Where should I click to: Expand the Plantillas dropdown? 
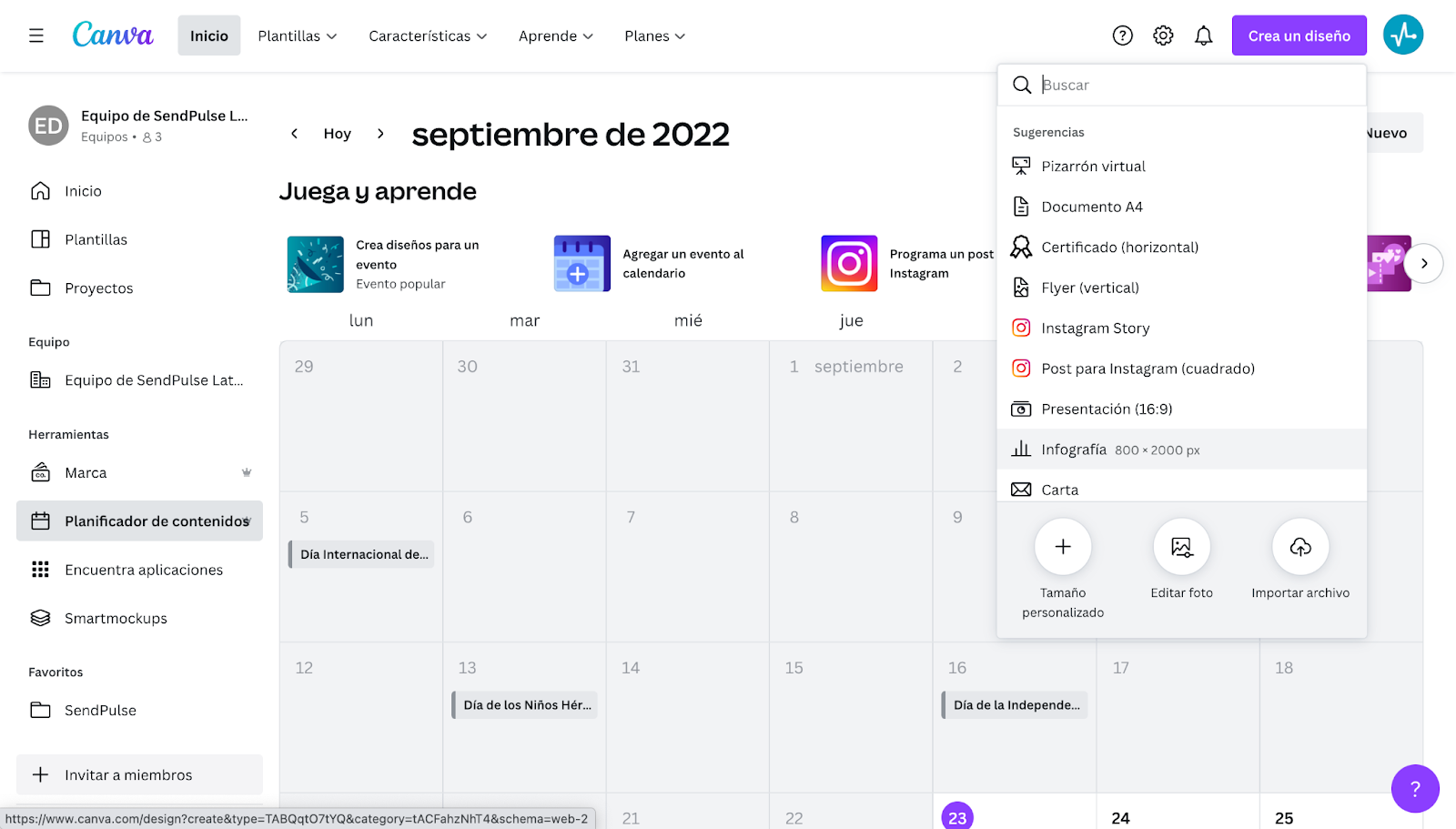coord(298,35)
